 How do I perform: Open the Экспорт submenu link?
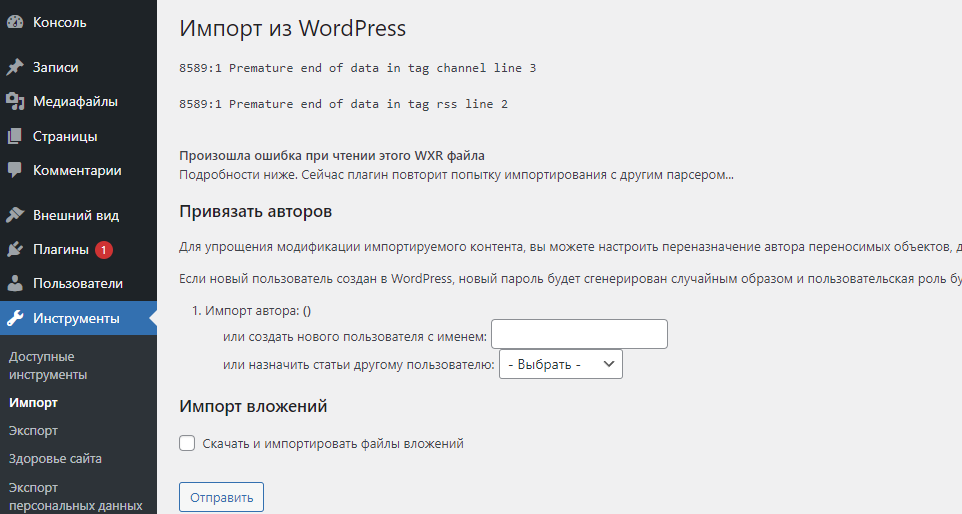coord(33,431)
